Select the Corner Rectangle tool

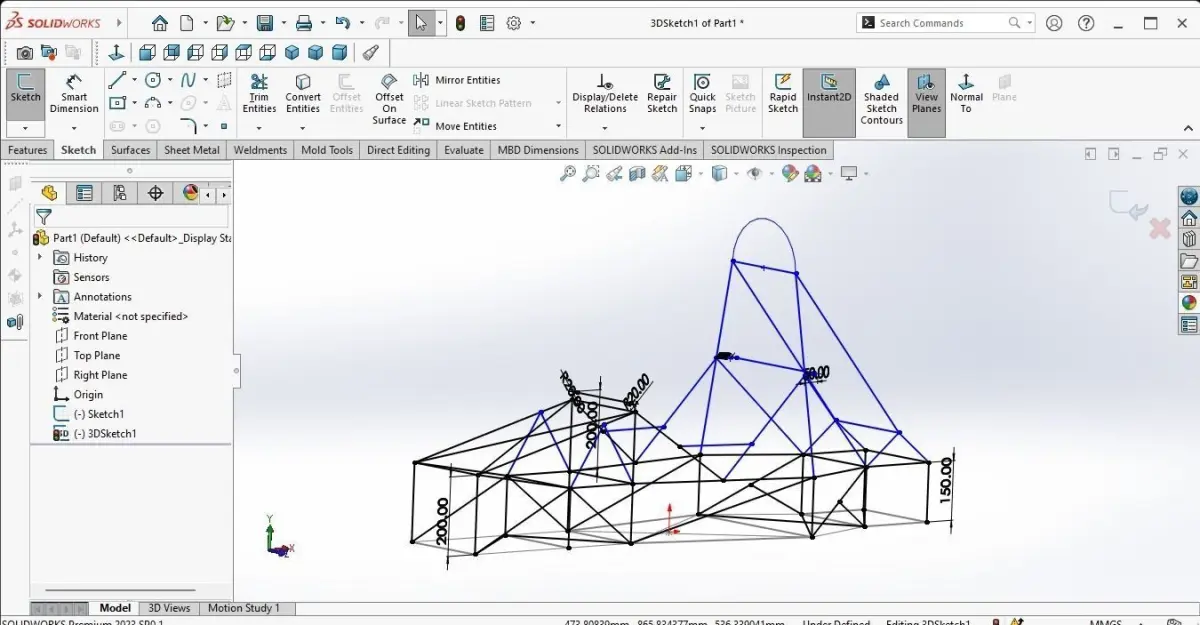(x=117, y=103)
